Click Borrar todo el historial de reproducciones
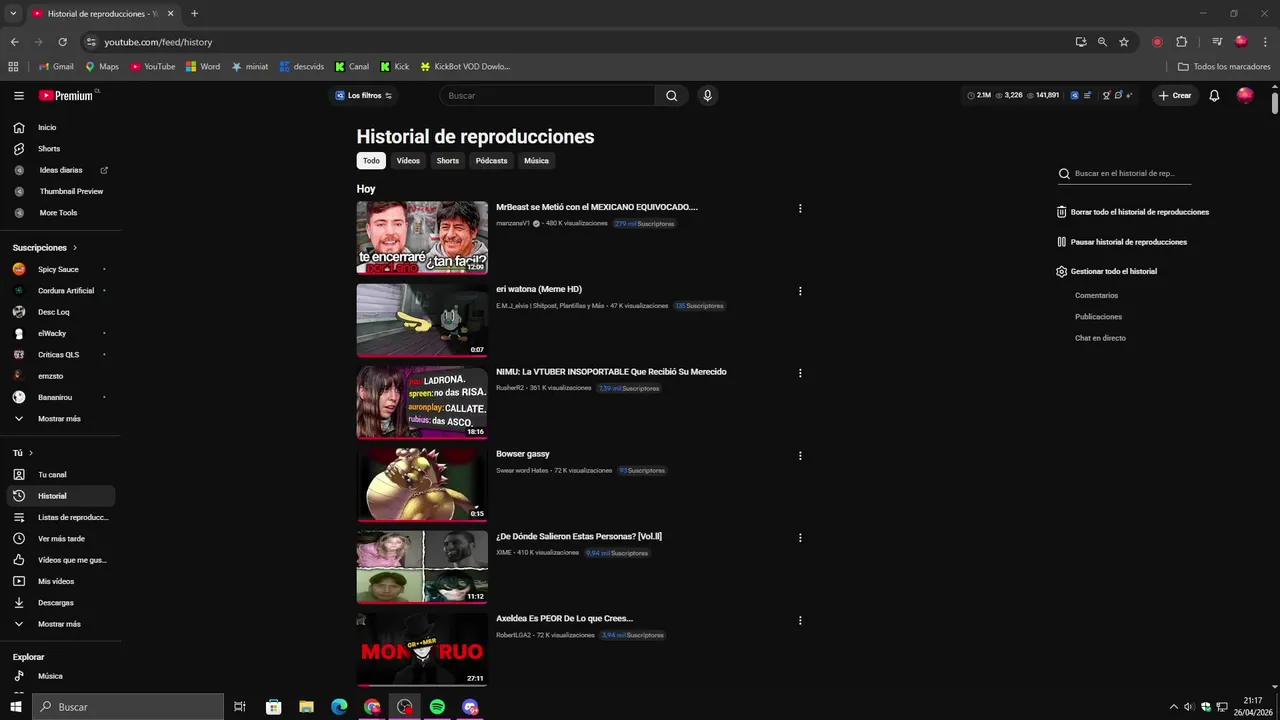 tap(1133, 212)
